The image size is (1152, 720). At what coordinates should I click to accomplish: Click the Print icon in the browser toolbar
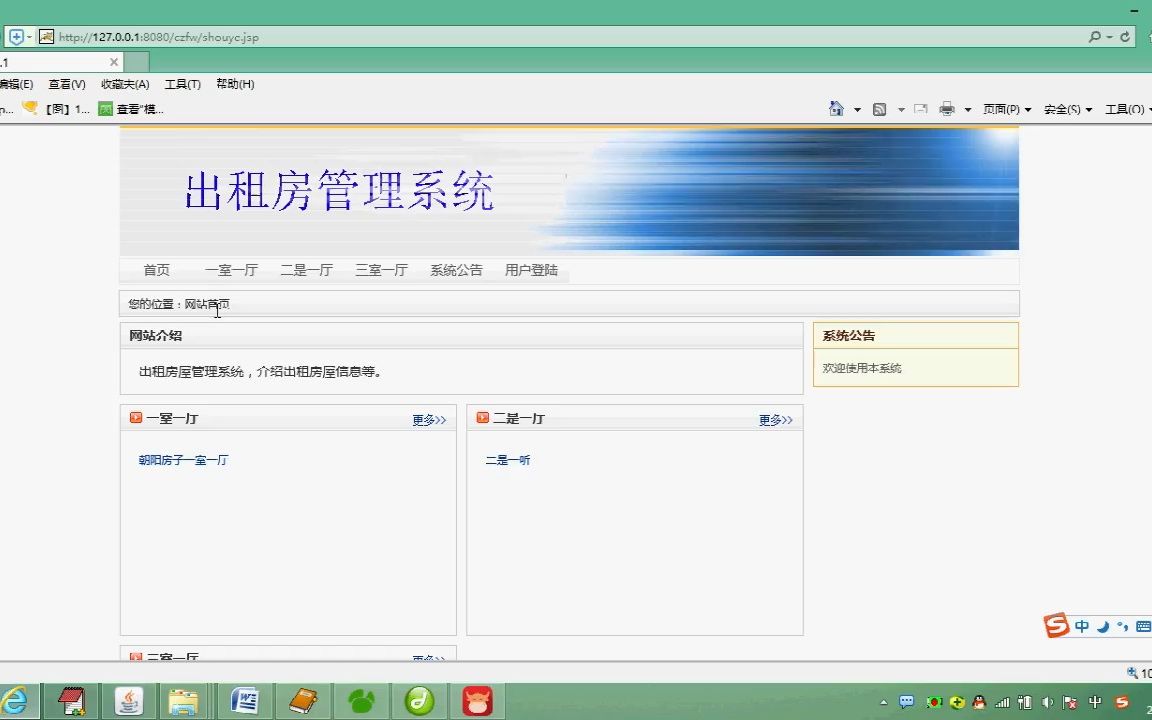947,108
